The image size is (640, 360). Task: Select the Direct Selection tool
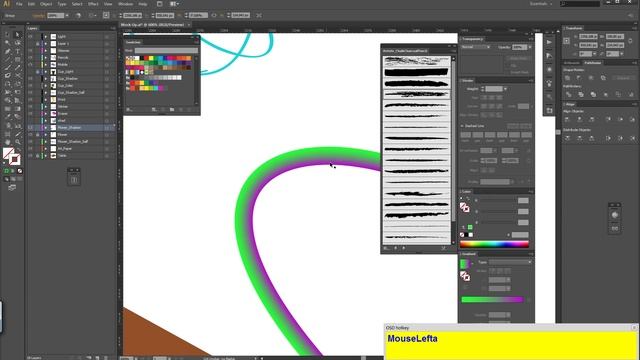pyautogui.click(x=17, y=35)
